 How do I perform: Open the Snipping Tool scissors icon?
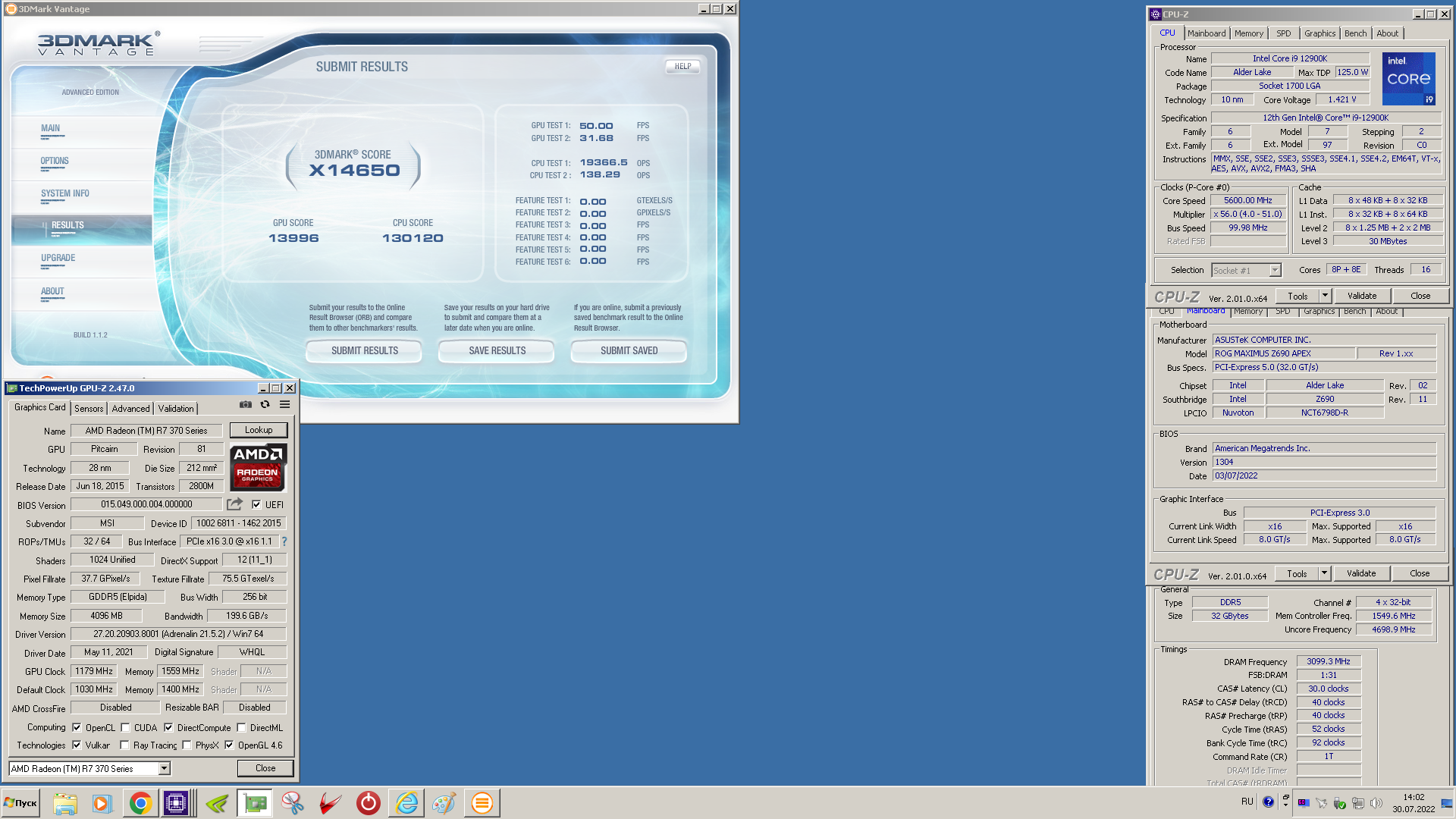(292, 803)
